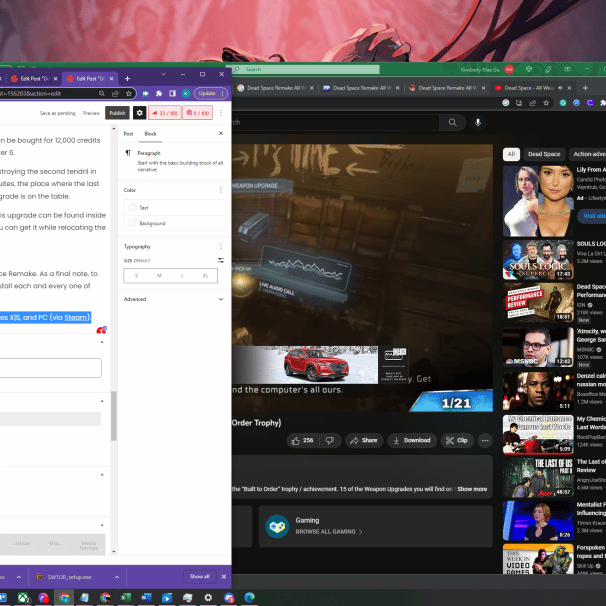Open the SEO score 33 / 100 indicator
Viewport: 606px width, 606px height.
[x=165, y=113]
